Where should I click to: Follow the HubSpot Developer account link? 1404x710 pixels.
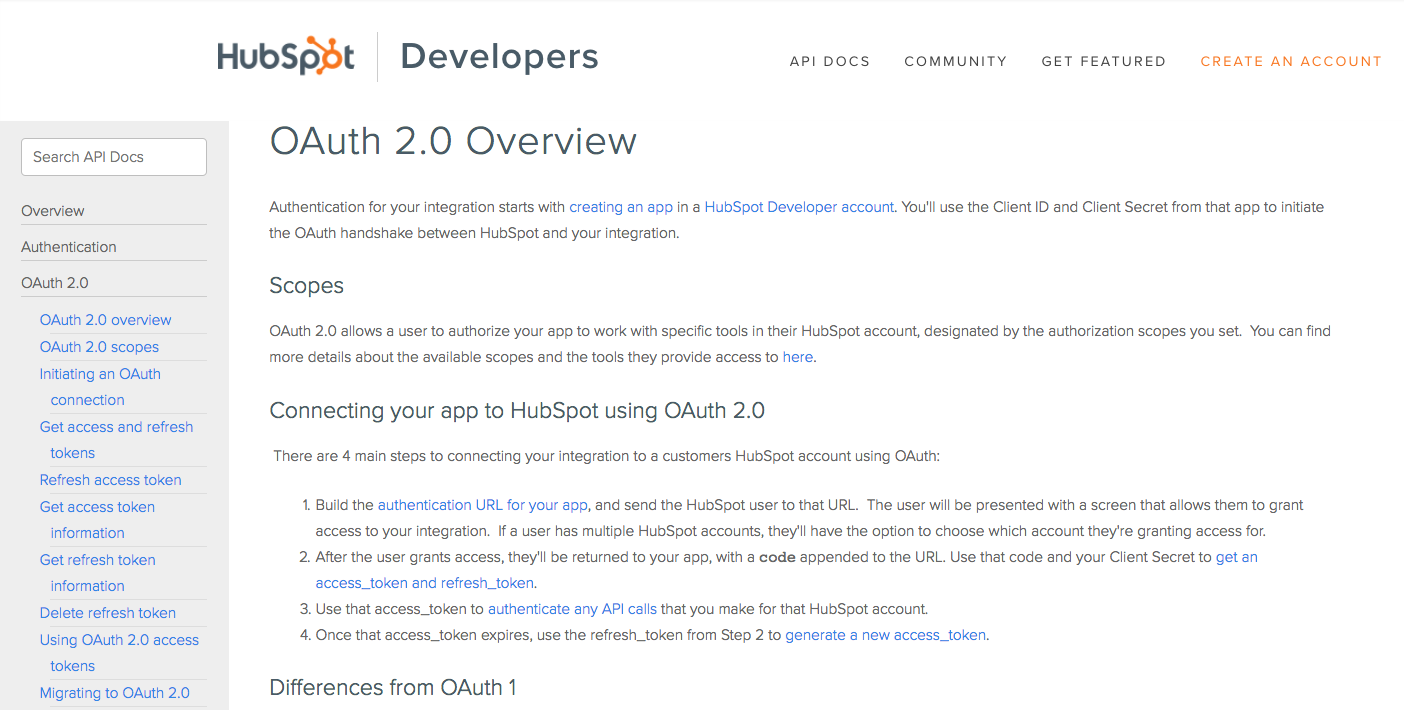[x=799, y=207]
